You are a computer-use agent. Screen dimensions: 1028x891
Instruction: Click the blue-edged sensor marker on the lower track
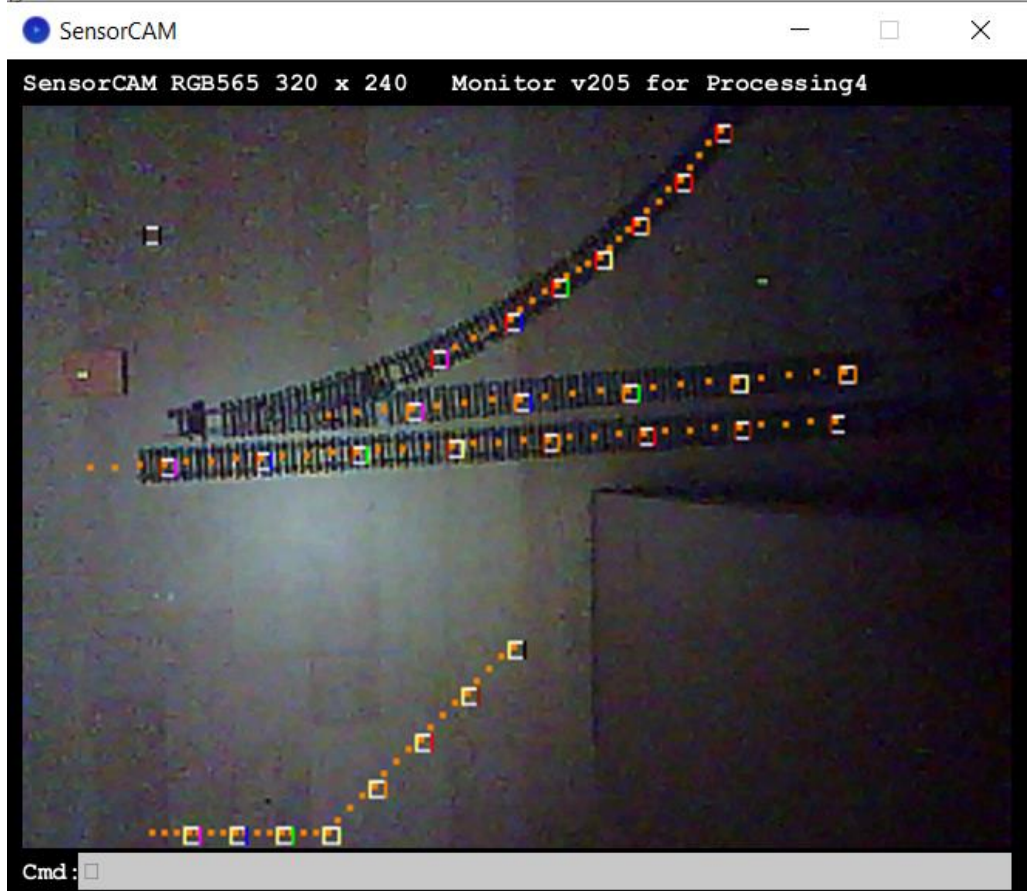(x=265, y=460)
